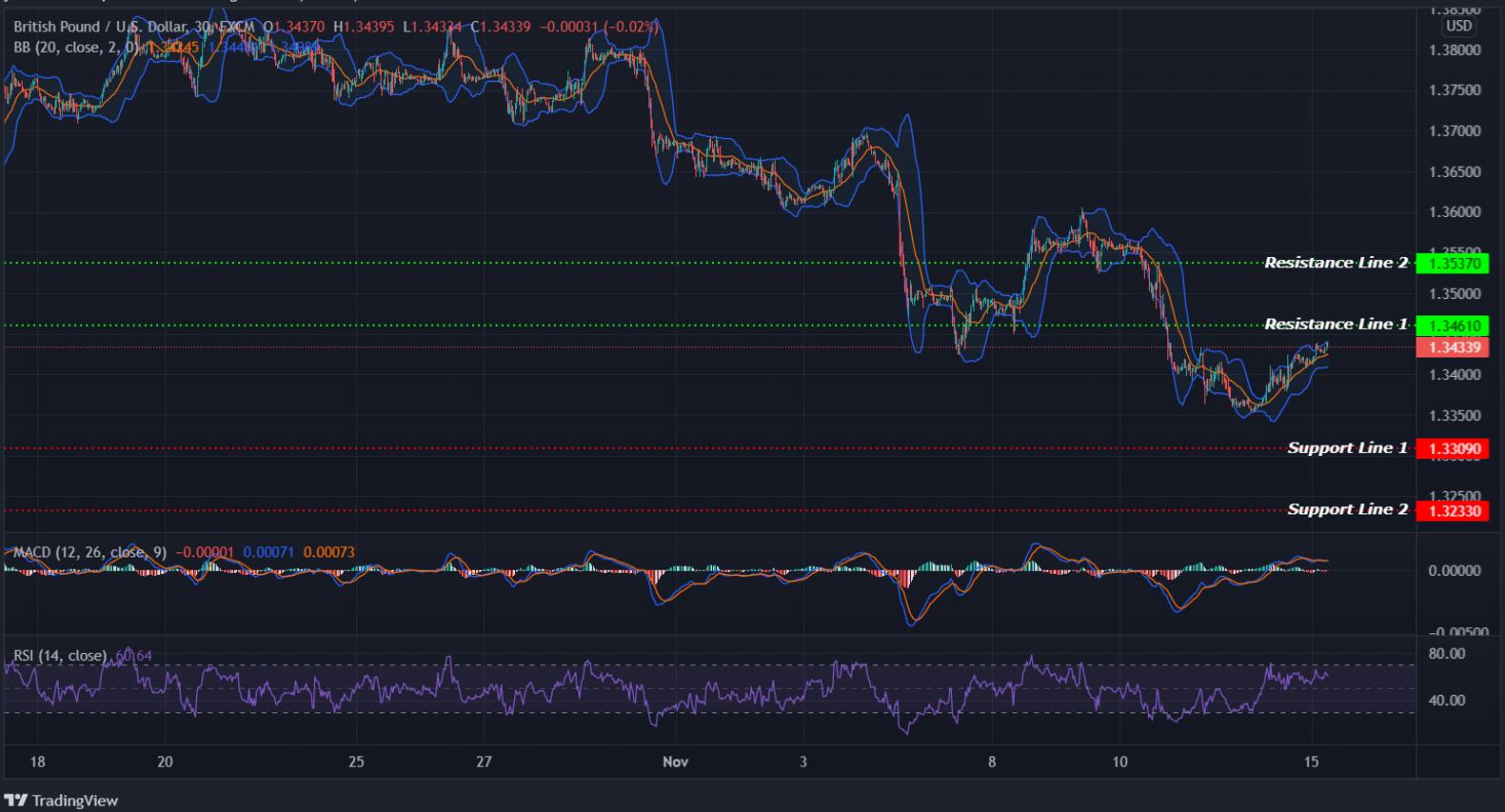Image resolution: width=1505 pixels, height=812 pixels.
Task: Open the British Pound / U.S. Dollar symbol legend
Action: pyautogui.click(x=134, y=27)
